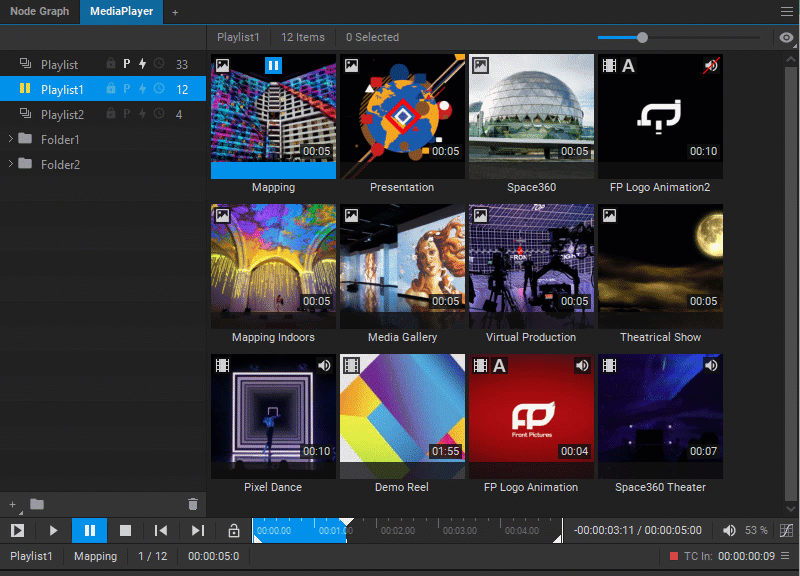Click the 12 Items header label
The height and width of the screenshot is (576, 800).
point(303,37)
